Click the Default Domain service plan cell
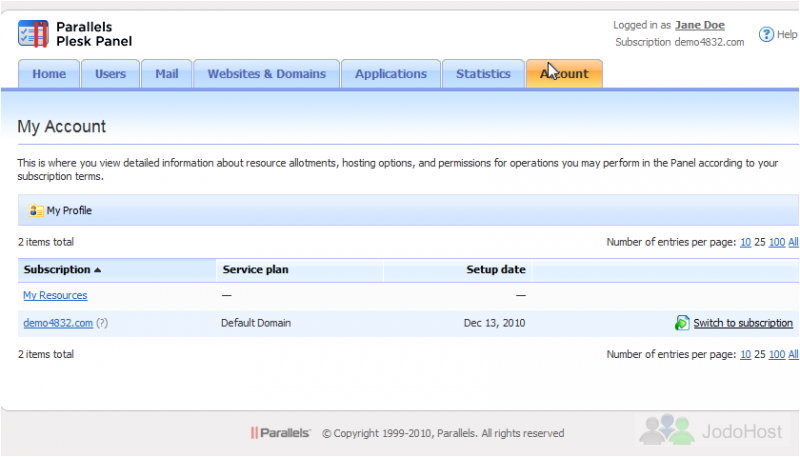The height and width of the screenshot is (457, 800). point(256,323)
